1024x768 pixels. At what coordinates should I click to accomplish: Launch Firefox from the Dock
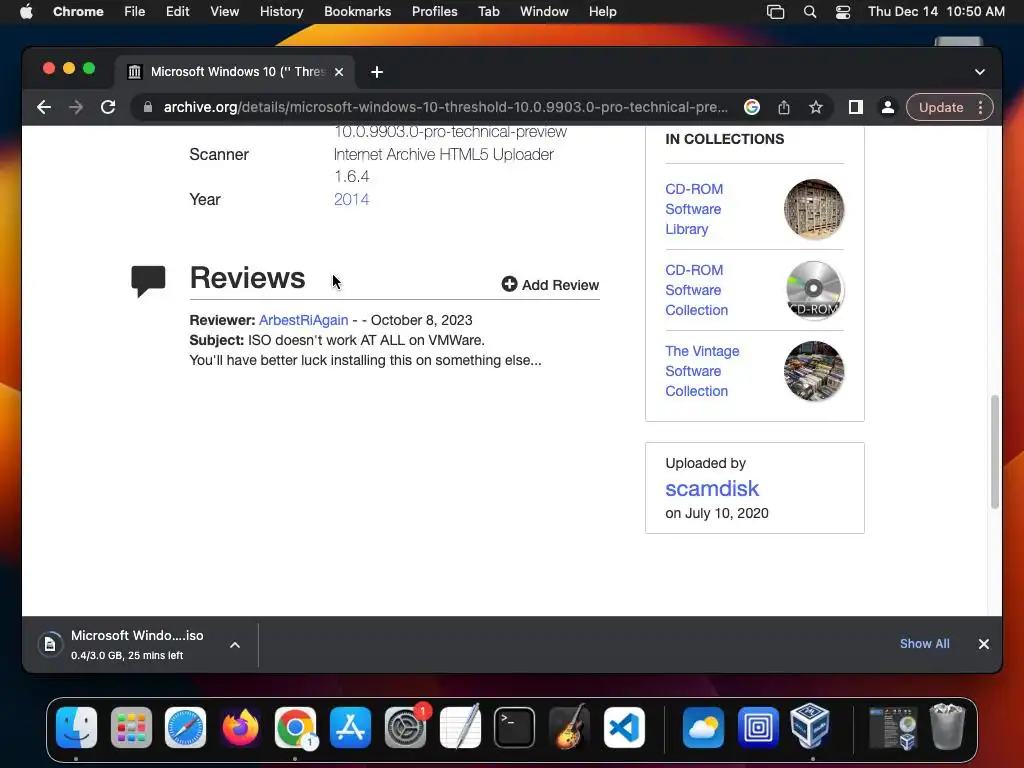240,727
